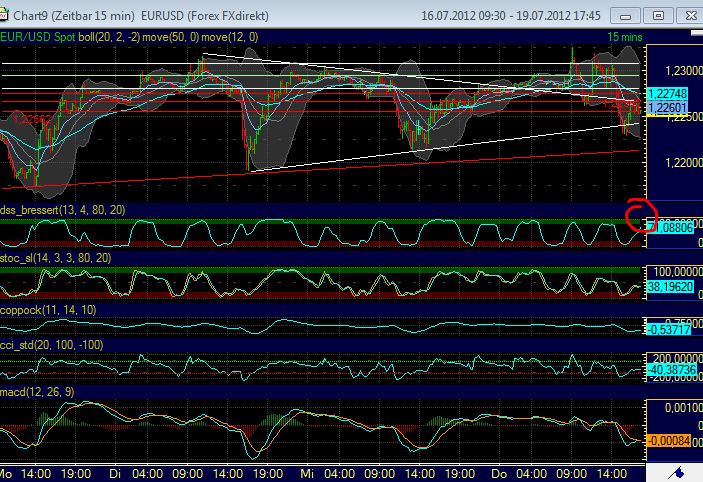Viewport: 703px width, 482px height.
Task: Click the MACD value -0,00084
Action: click(x=669, y=441)
